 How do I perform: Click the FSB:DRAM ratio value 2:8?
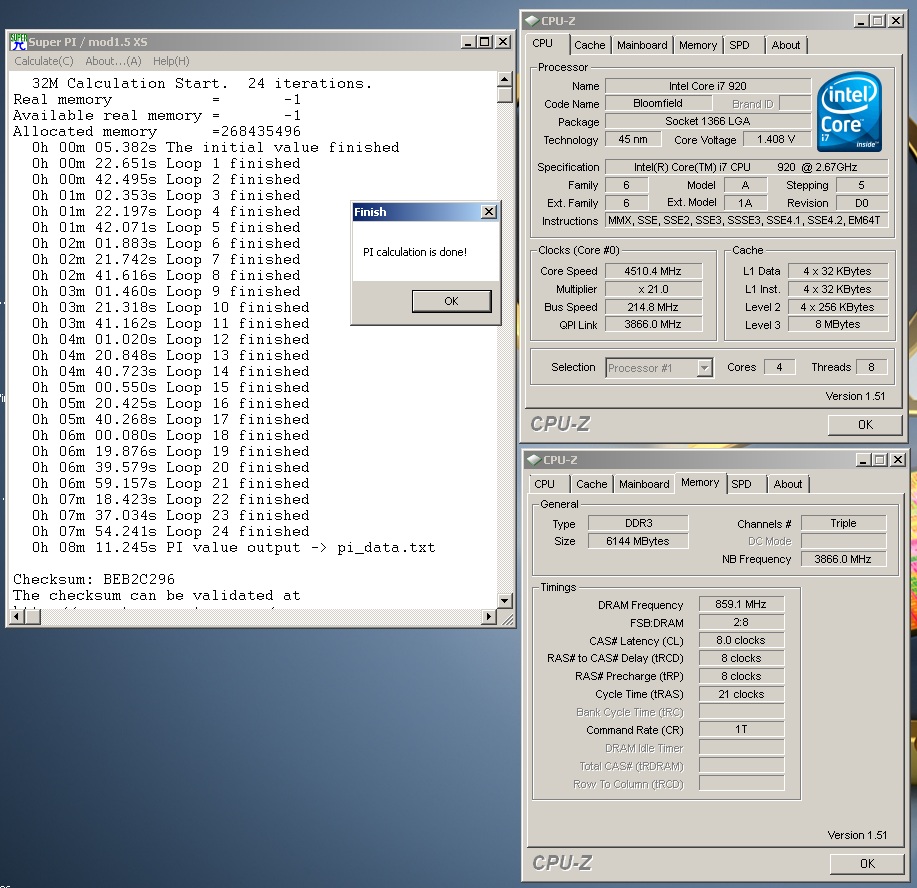tap(741, 622)
